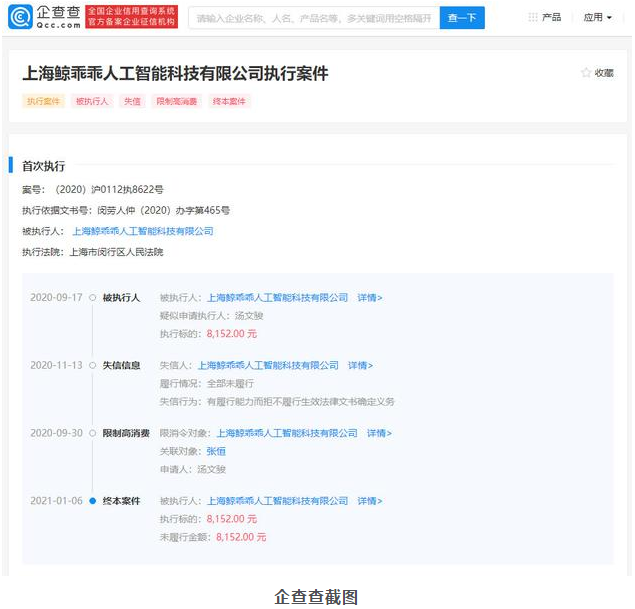Click the document number 闵劳人仲（2020）办字第465号
The image size is (635, 609).
pos(164,210)
